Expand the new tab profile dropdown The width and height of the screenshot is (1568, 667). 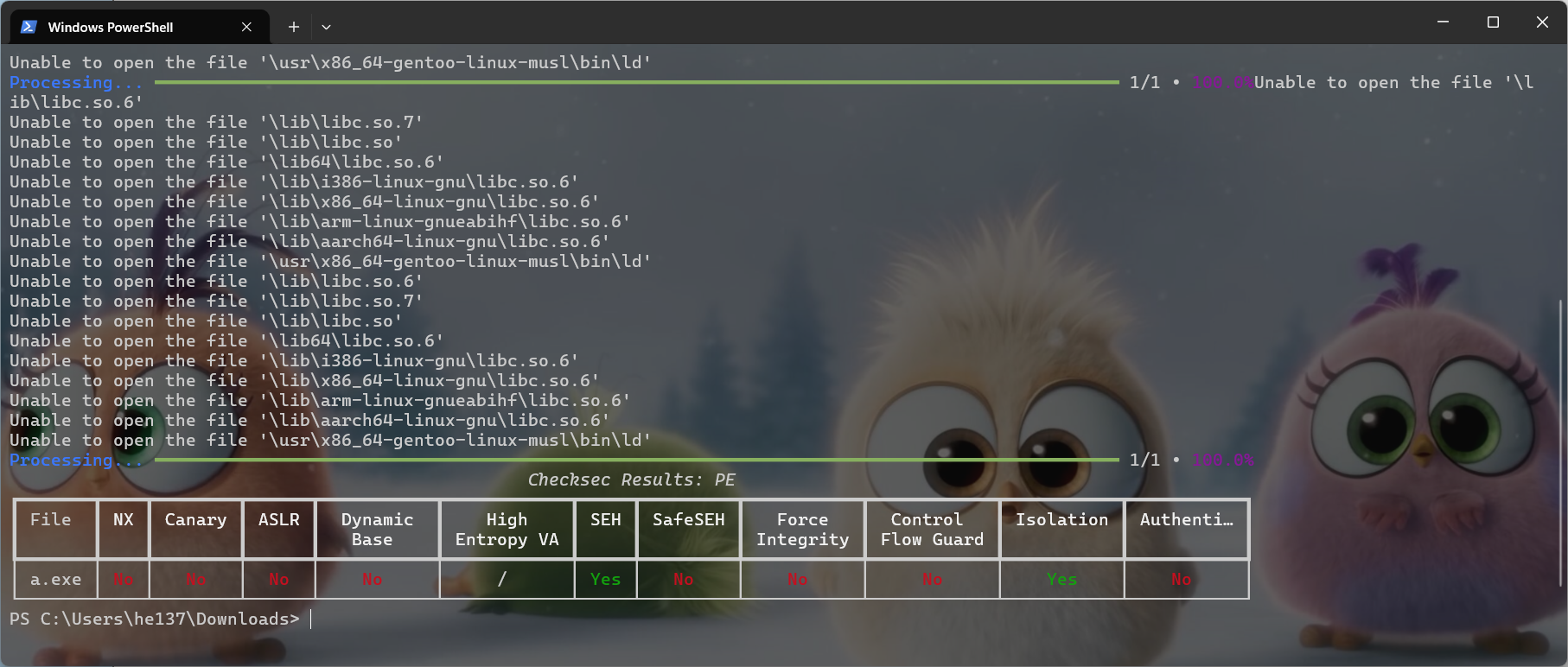coord(326,27)
